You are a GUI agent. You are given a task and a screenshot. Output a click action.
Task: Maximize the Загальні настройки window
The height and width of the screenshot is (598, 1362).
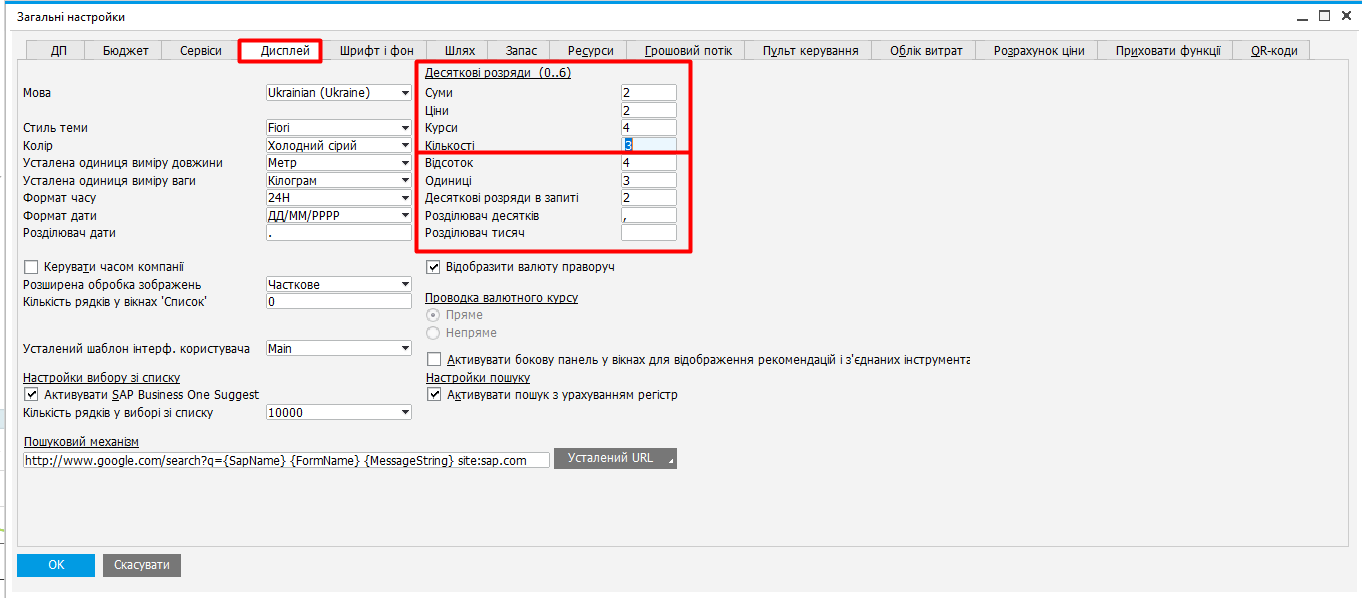pyautogui.click(x=1324, y=16)
